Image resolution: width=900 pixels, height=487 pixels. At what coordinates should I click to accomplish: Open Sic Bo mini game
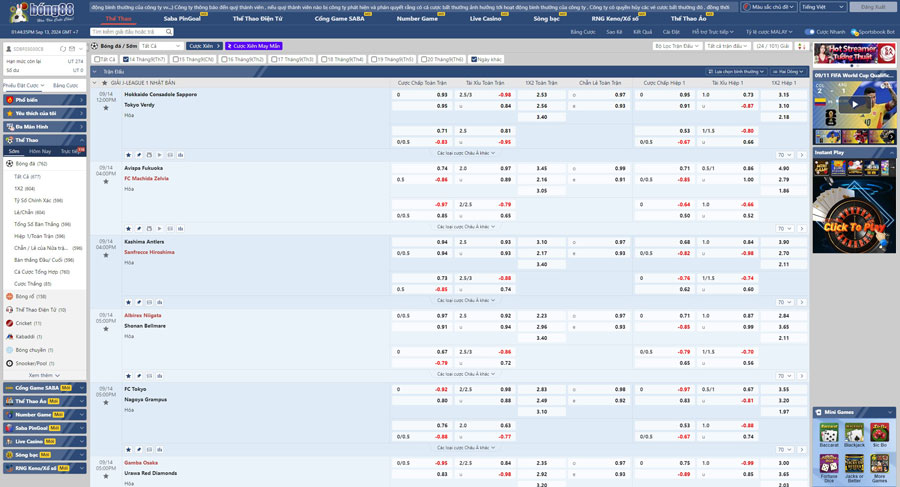pyautogui.click(x=879, y=435)
